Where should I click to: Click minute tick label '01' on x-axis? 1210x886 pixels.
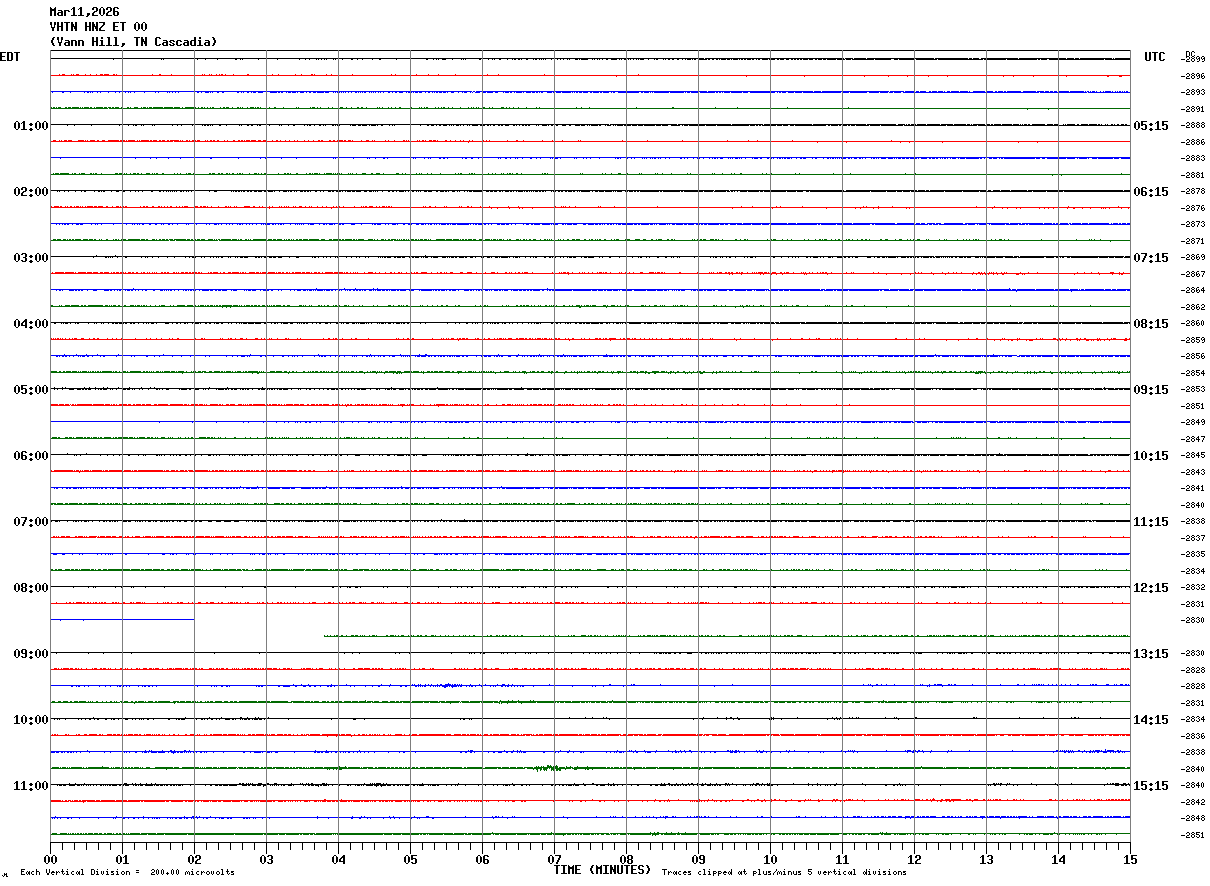click(x=122, y=859)
